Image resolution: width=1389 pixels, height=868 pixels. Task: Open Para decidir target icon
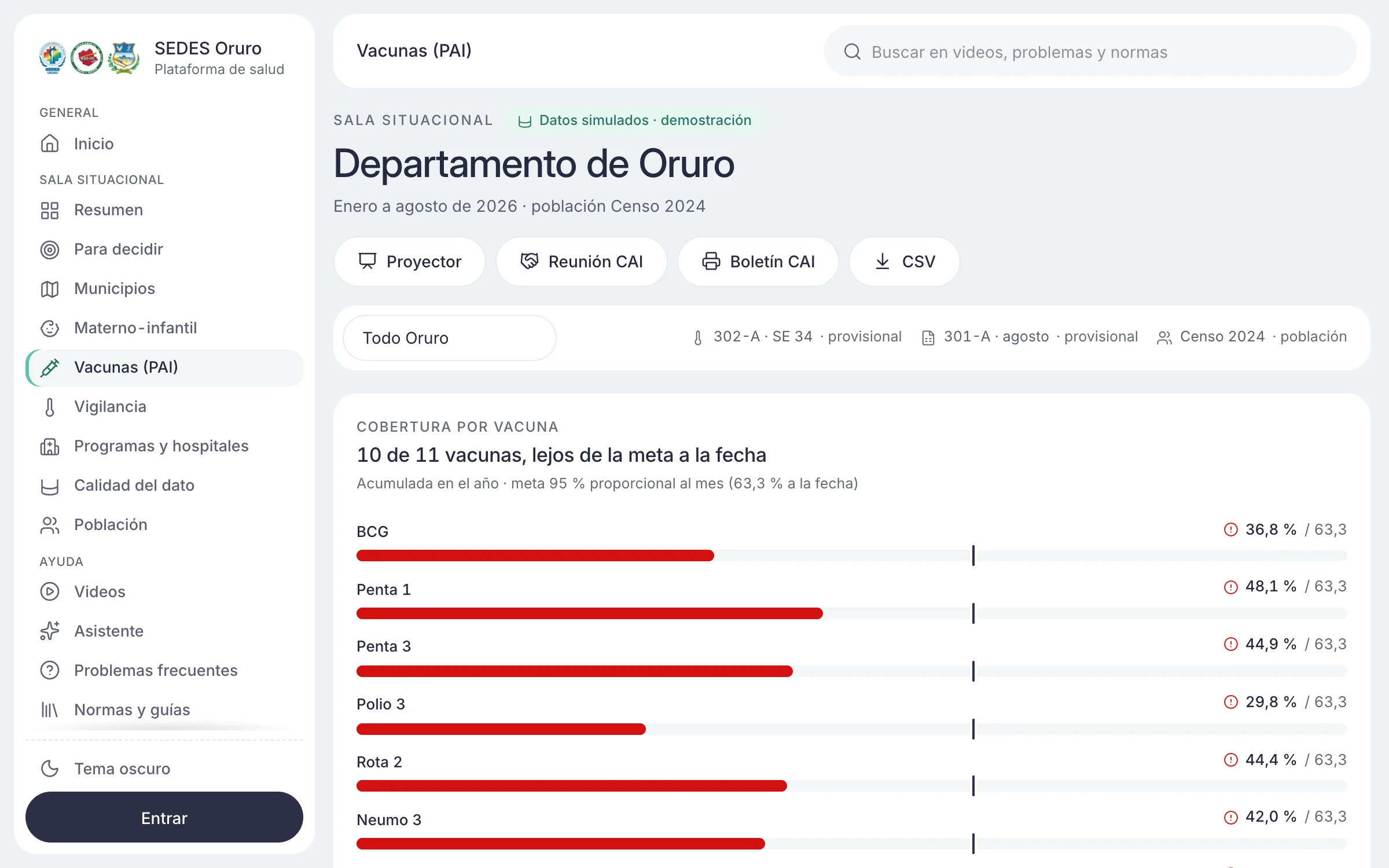[50, 249]
